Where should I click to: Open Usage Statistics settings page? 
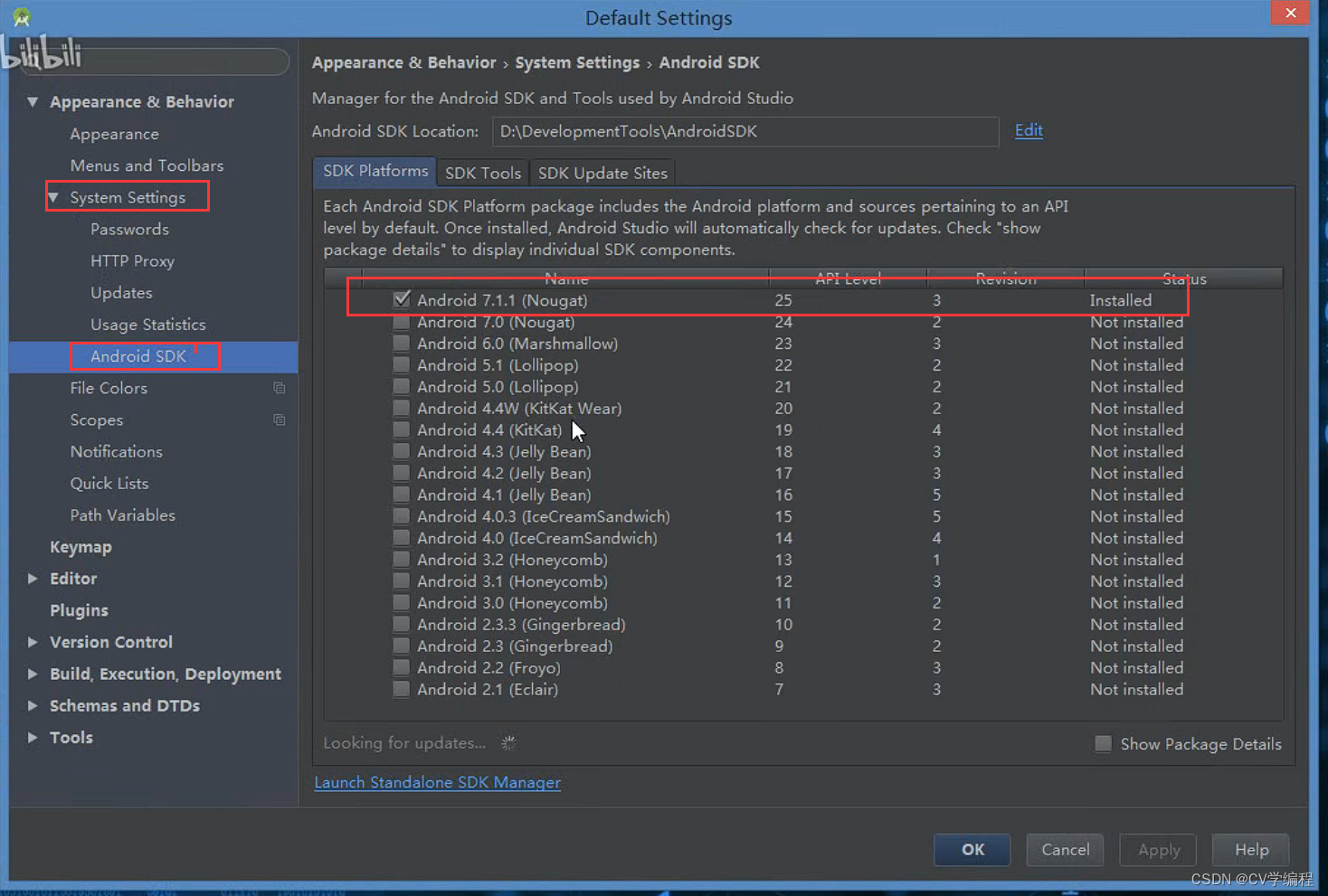[147, 325]
